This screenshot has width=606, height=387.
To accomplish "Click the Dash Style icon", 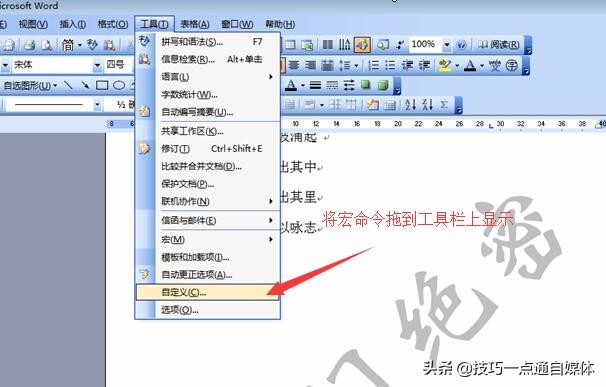I will click(332, 85).
